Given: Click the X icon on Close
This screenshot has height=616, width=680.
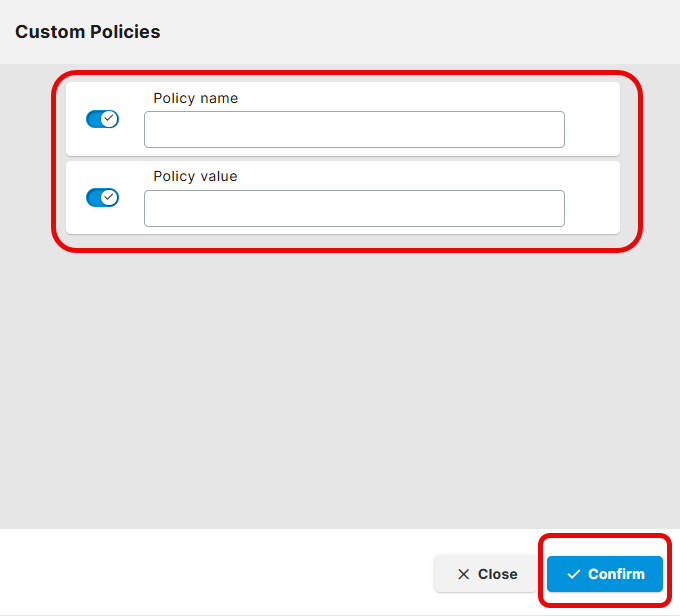Looking at the screenshot, I should (463, 574).
